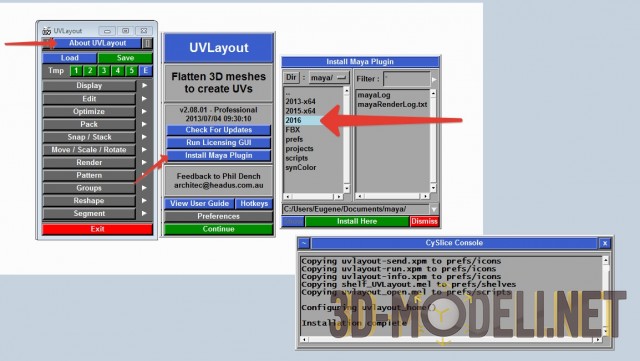Click the green Install Here button
This screenshot has height=361, width=640.
[x=357, y=221]
